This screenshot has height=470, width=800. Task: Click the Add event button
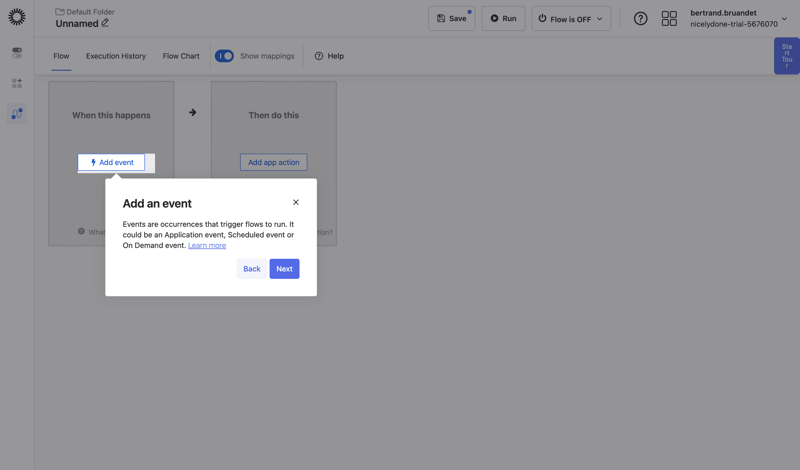click(x=111, y=162)
